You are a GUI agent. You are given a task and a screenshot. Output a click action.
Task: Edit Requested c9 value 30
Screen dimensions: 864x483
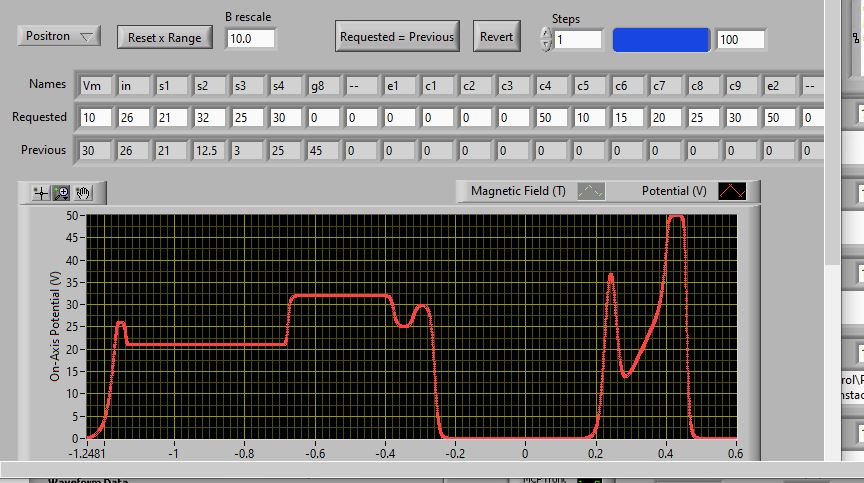click(x=742, y=117)
